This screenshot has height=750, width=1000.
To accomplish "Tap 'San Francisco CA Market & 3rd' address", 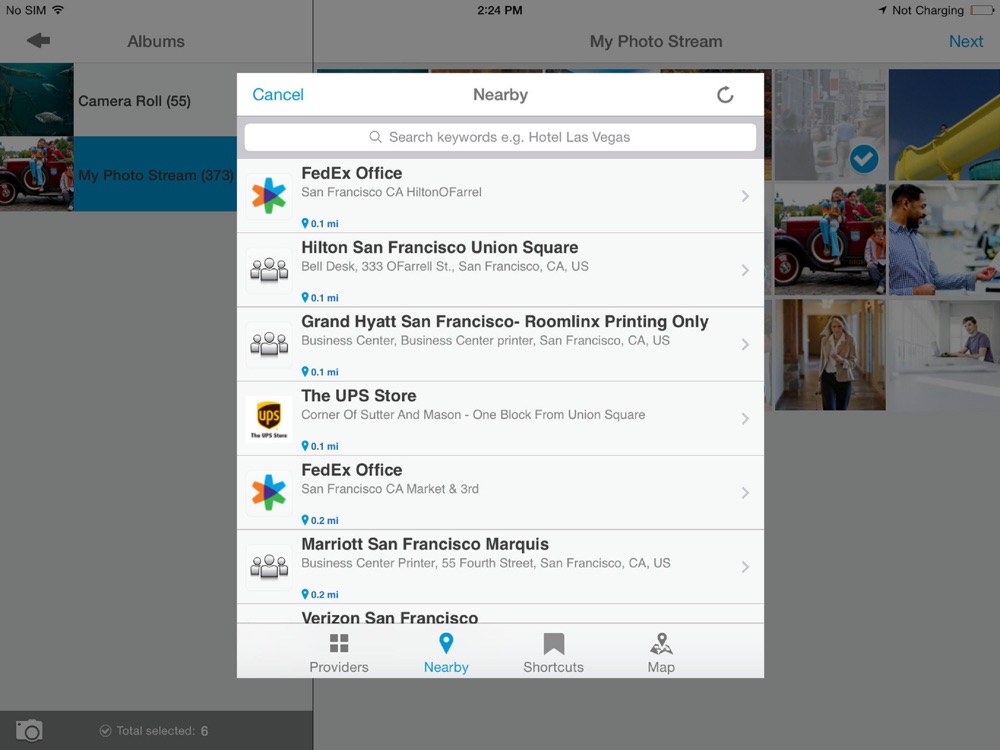I will click(390, 489).
